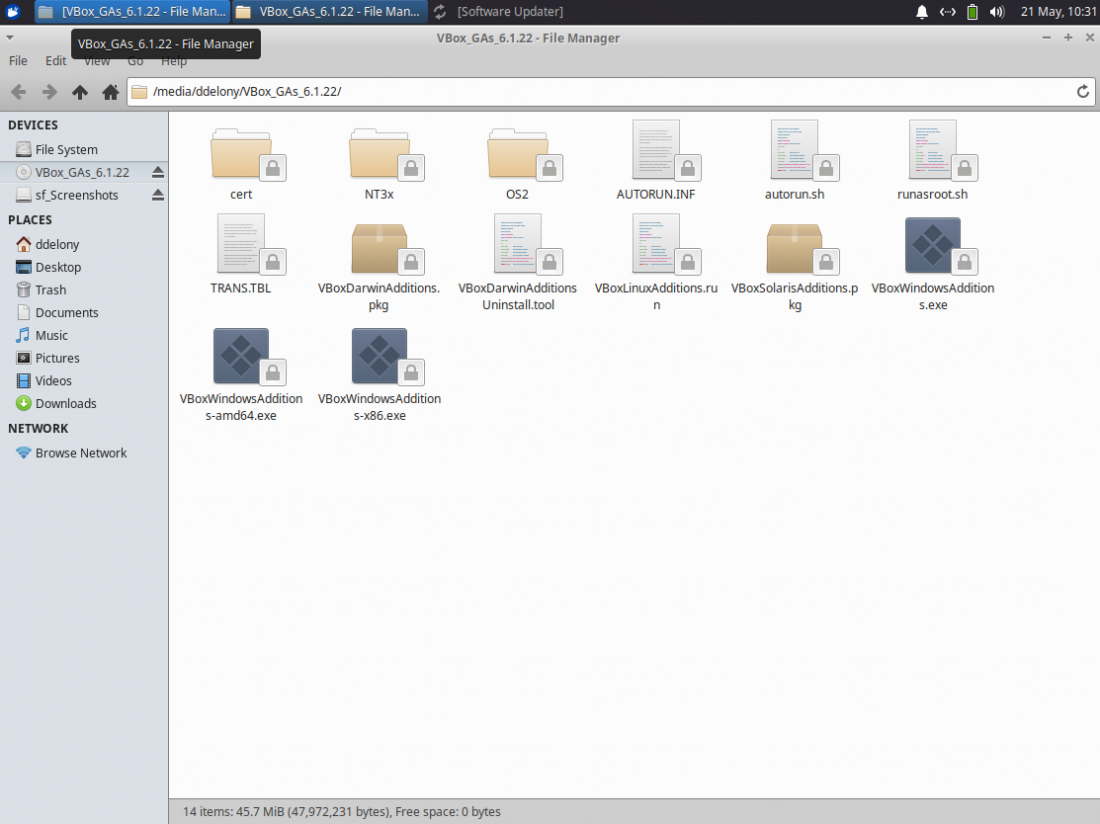Reload folder with the refresh icon

click(x=1082, y=92)
